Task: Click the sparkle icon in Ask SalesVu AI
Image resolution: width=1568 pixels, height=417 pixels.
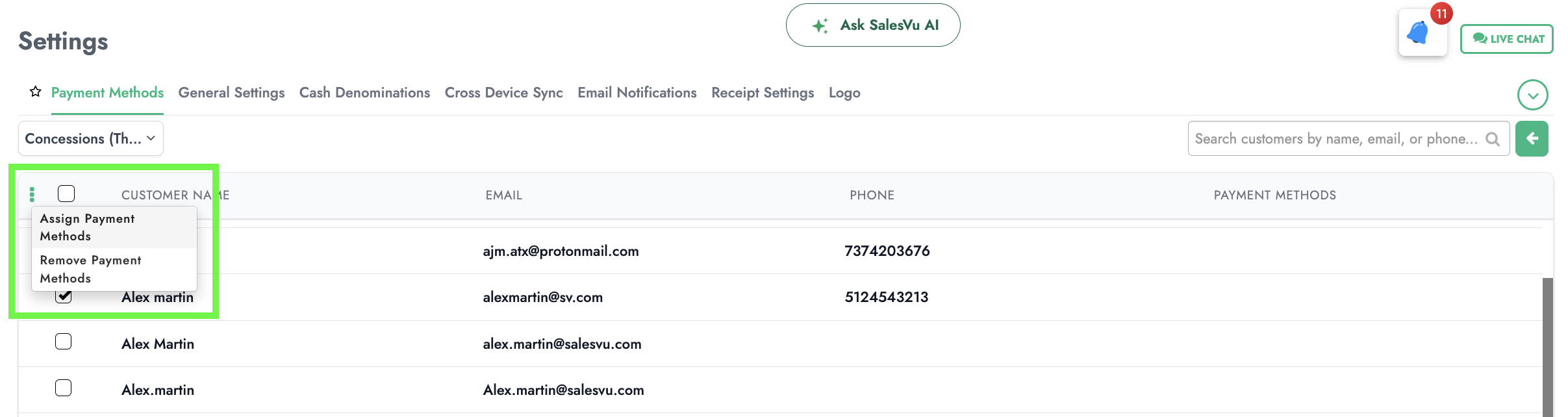Action: click(820, 25)
